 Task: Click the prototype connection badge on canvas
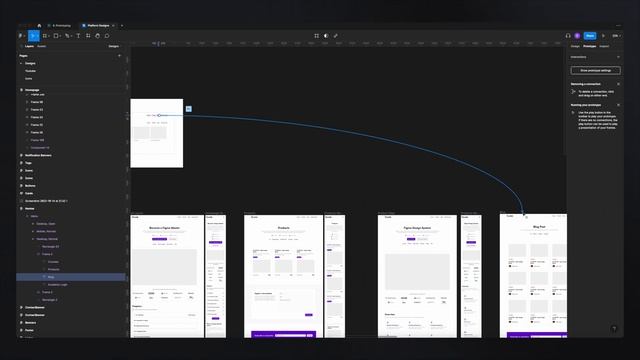pyautogui.click(x=189, y=109)
